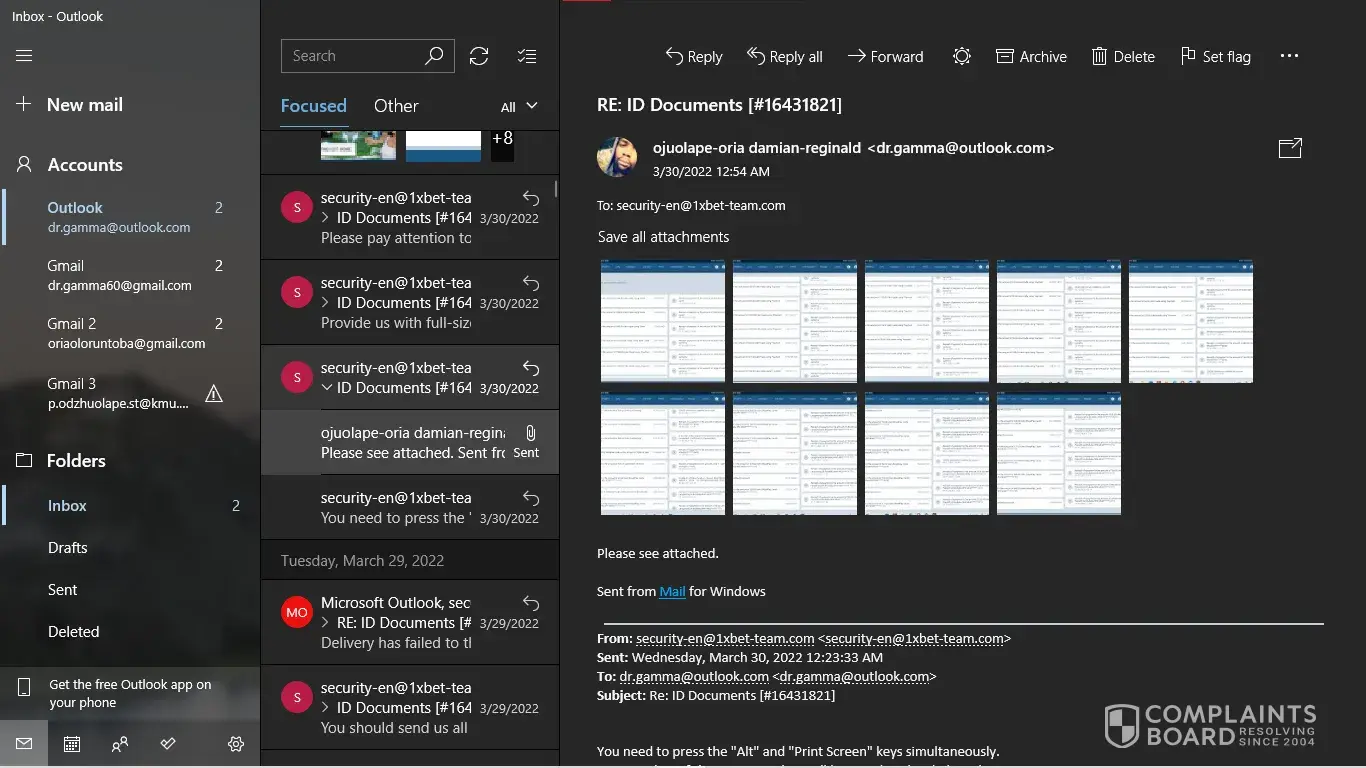
Task: Collapse the expanded ID Documents conversation
Action: pyautogui.click(x=327, y=388)
